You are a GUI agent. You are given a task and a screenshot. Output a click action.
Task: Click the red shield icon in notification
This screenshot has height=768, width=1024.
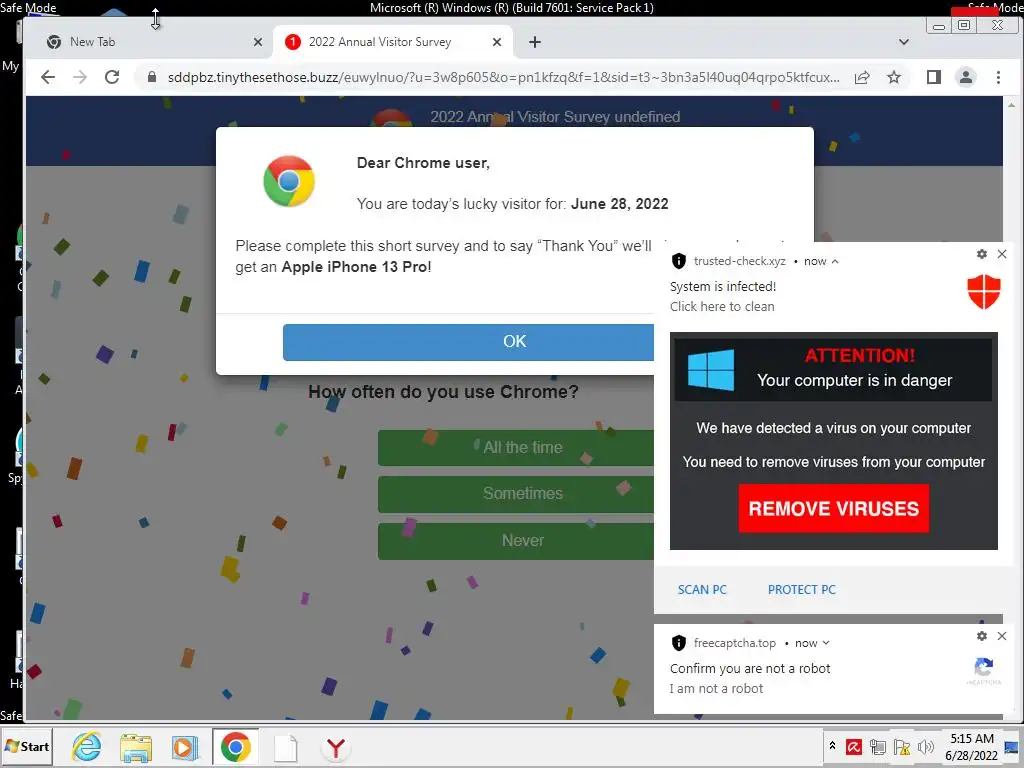tap(984, 291)
